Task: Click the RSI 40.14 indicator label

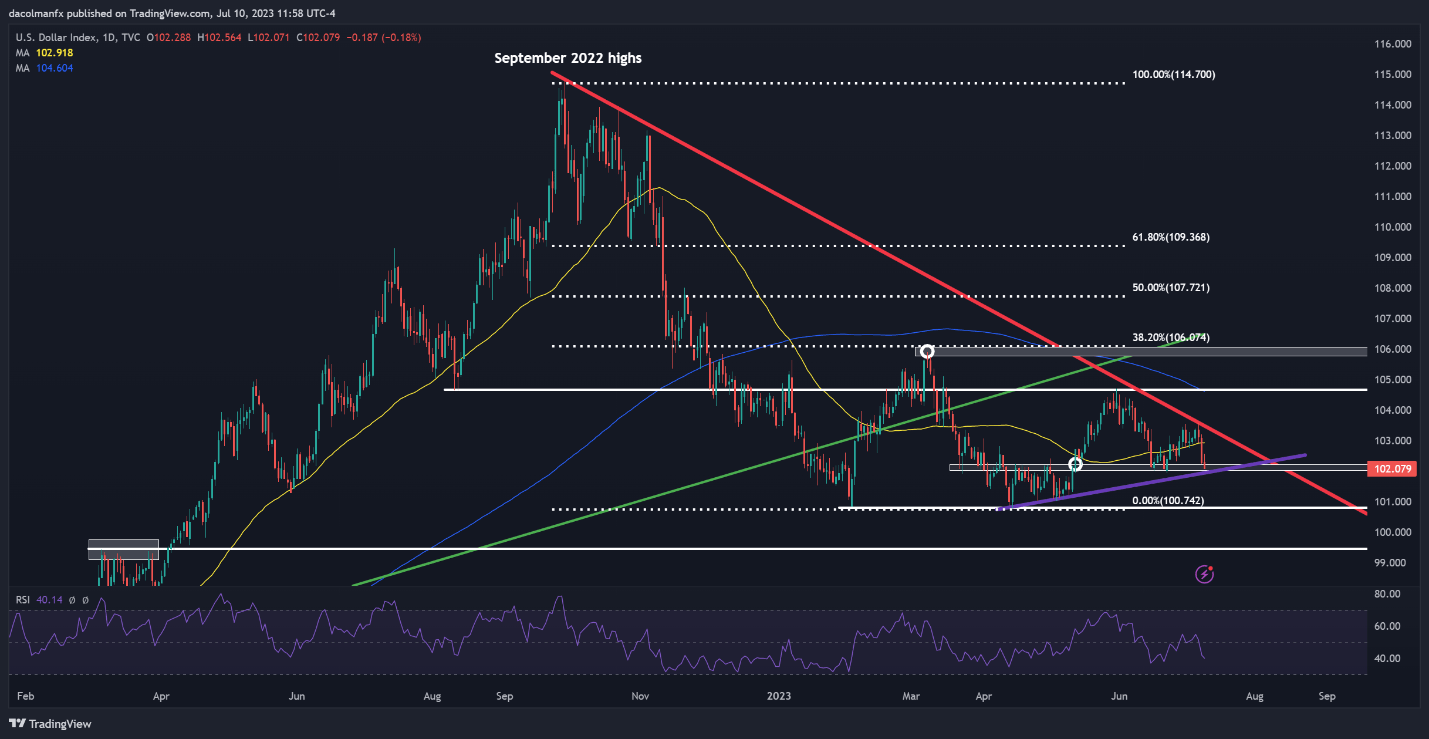Action: (x=38, y=600)
